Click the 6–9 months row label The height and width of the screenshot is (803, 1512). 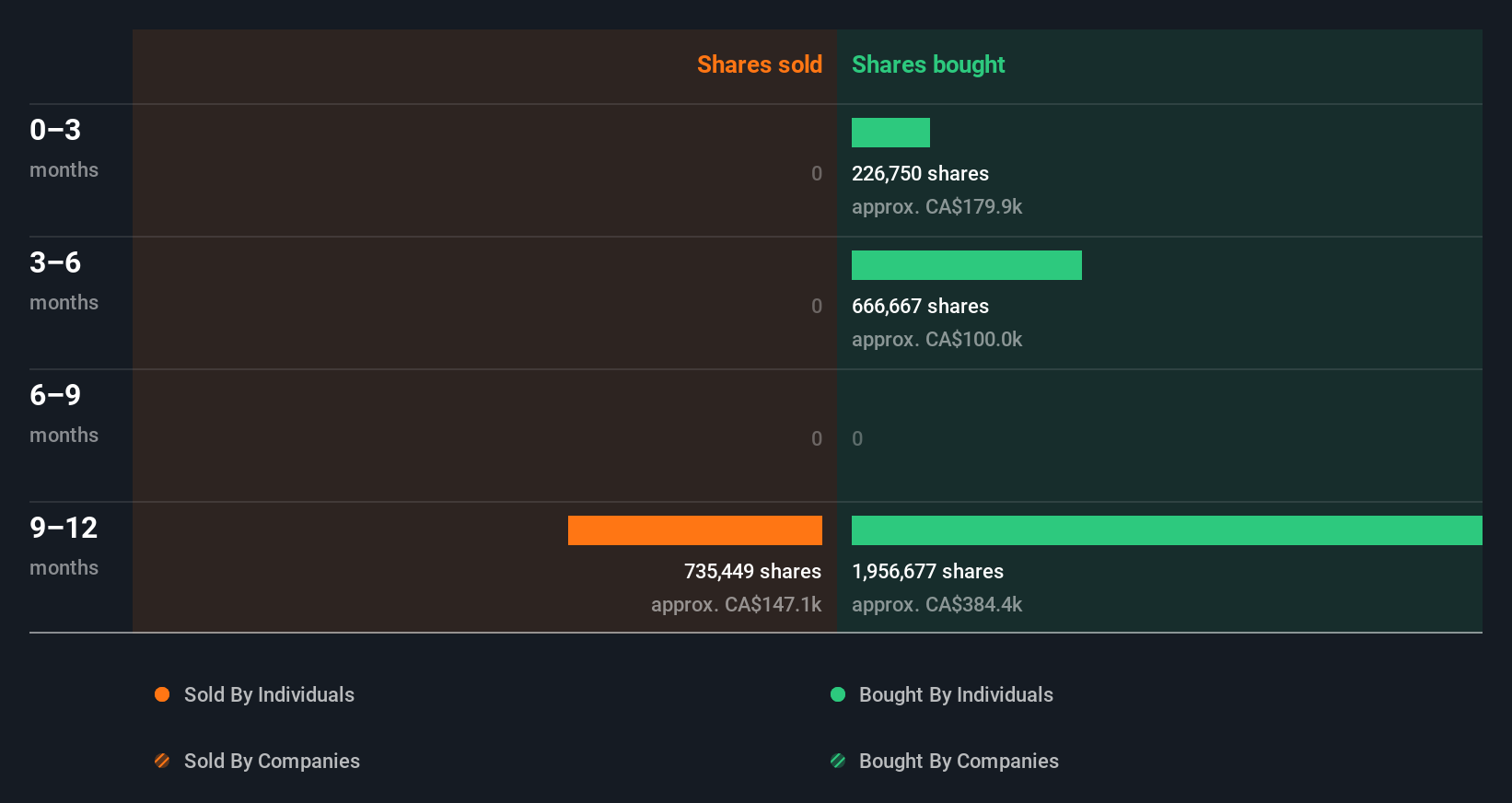(64, 413)
